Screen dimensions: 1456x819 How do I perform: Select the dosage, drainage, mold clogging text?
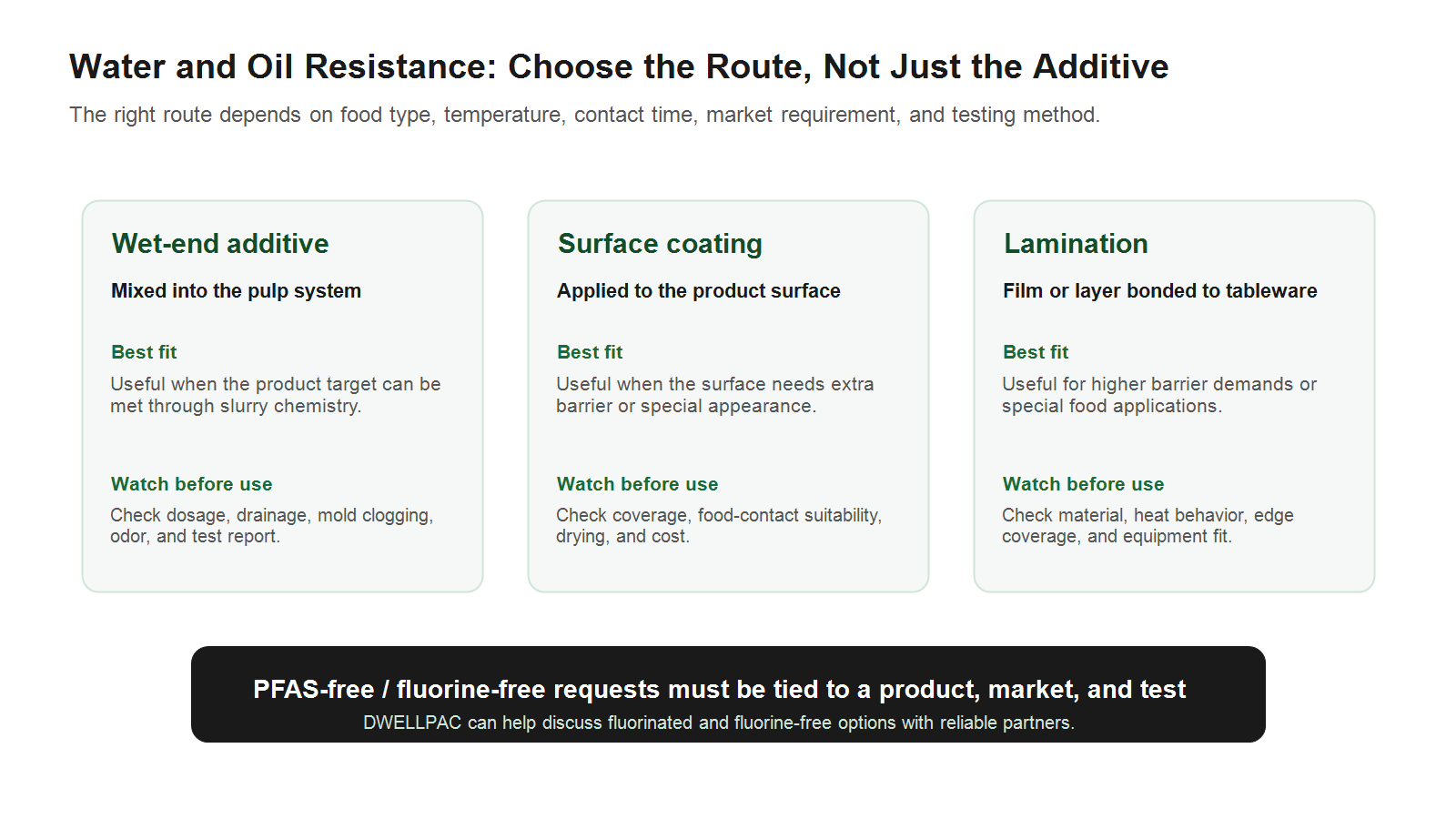click(271, 526)
